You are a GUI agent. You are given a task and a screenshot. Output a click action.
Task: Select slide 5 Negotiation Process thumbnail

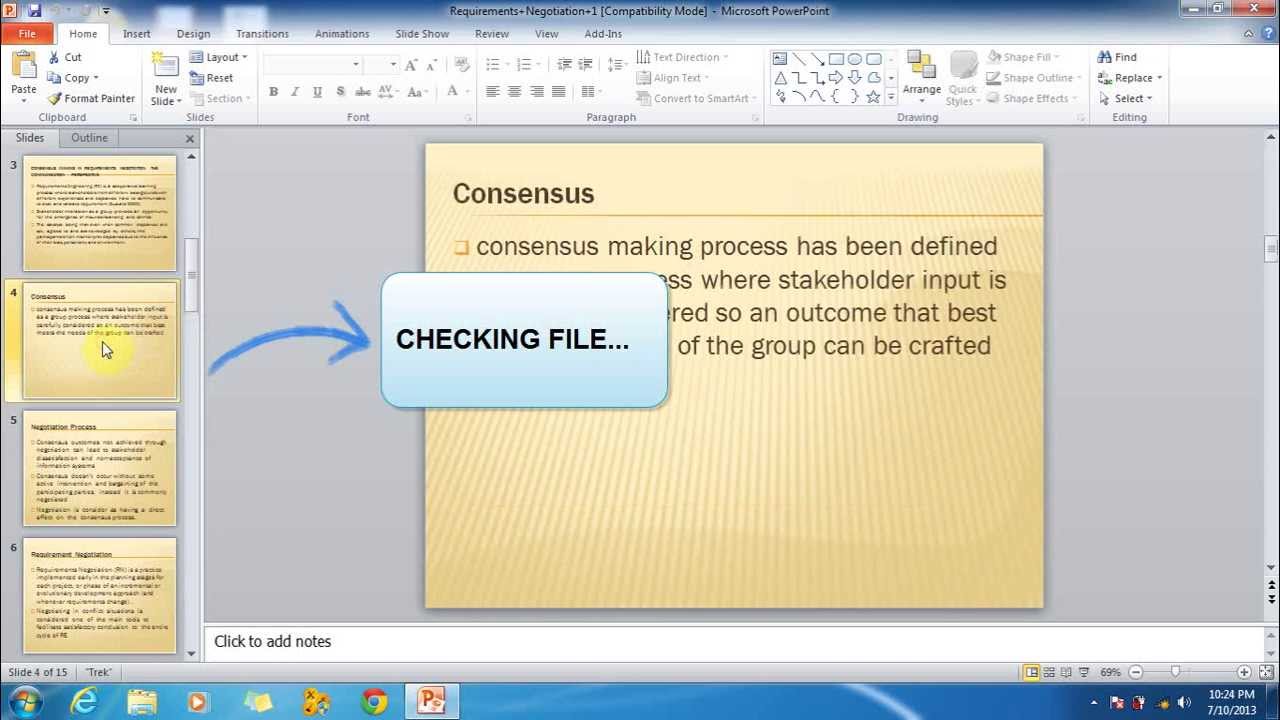tap(100, 468)
